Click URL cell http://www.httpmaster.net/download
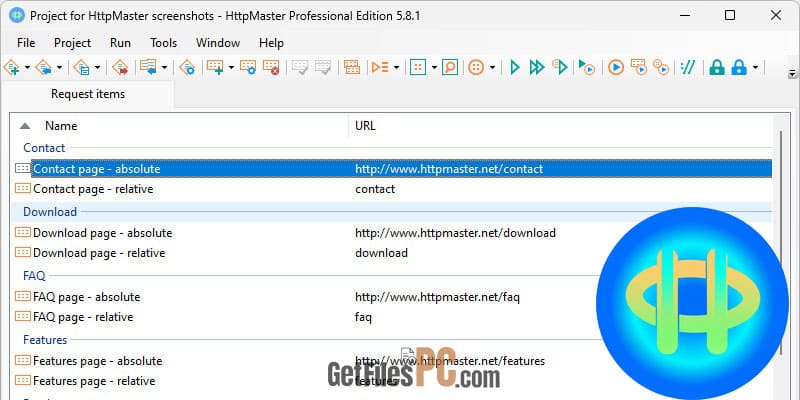800x400 pixels. [456, 233]
